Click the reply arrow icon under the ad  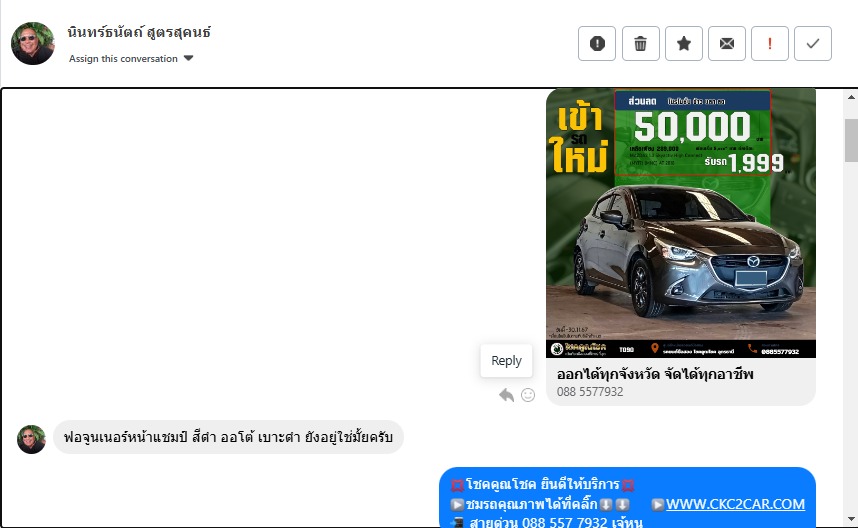[506, 394]
